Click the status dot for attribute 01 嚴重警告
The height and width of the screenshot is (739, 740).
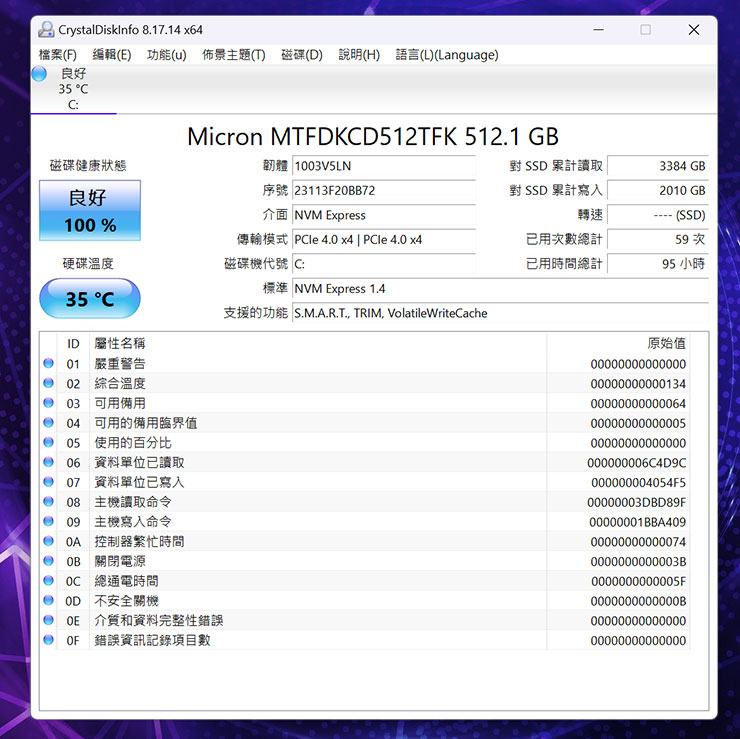tap(48, 363)
